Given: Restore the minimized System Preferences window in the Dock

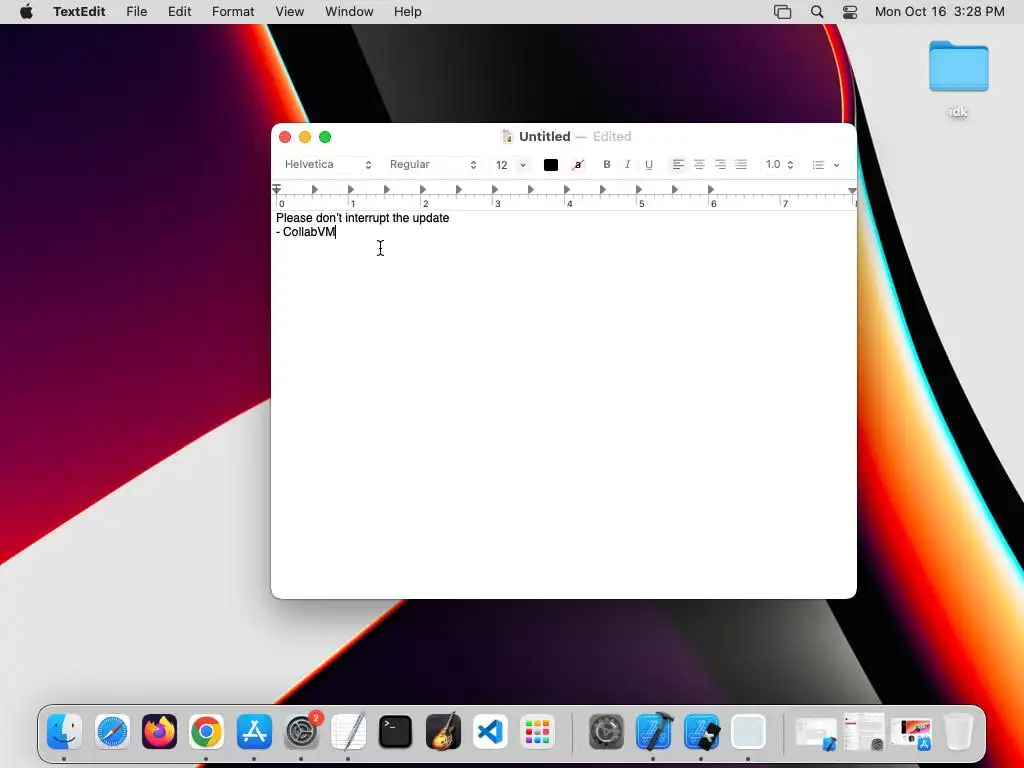Looking at the screenshot, I should coord(864,731).
